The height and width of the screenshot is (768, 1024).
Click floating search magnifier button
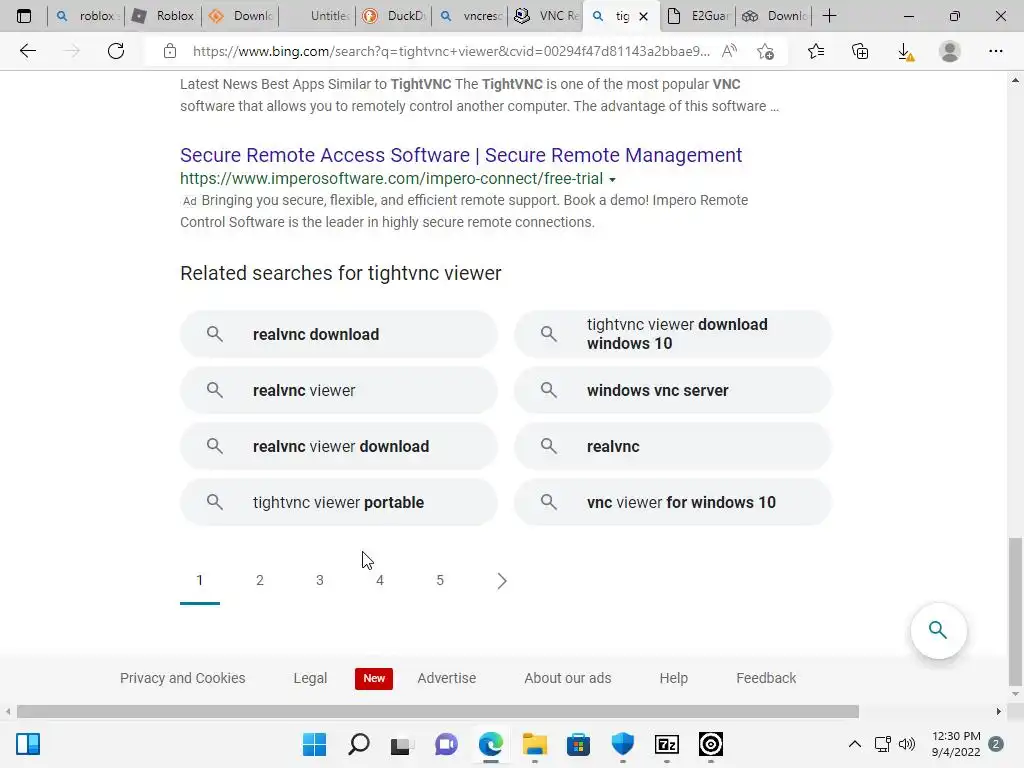(938, 630)
